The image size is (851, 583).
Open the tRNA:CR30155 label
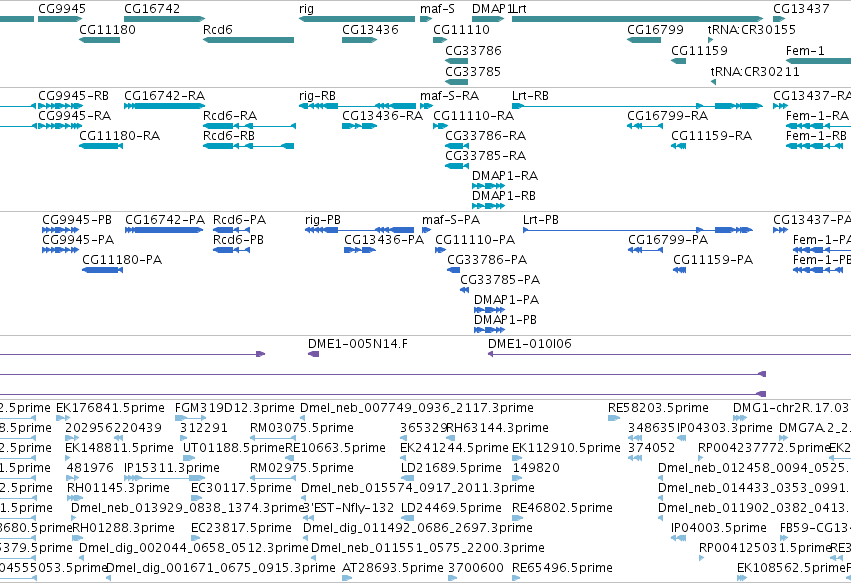[x=752, y=29]
